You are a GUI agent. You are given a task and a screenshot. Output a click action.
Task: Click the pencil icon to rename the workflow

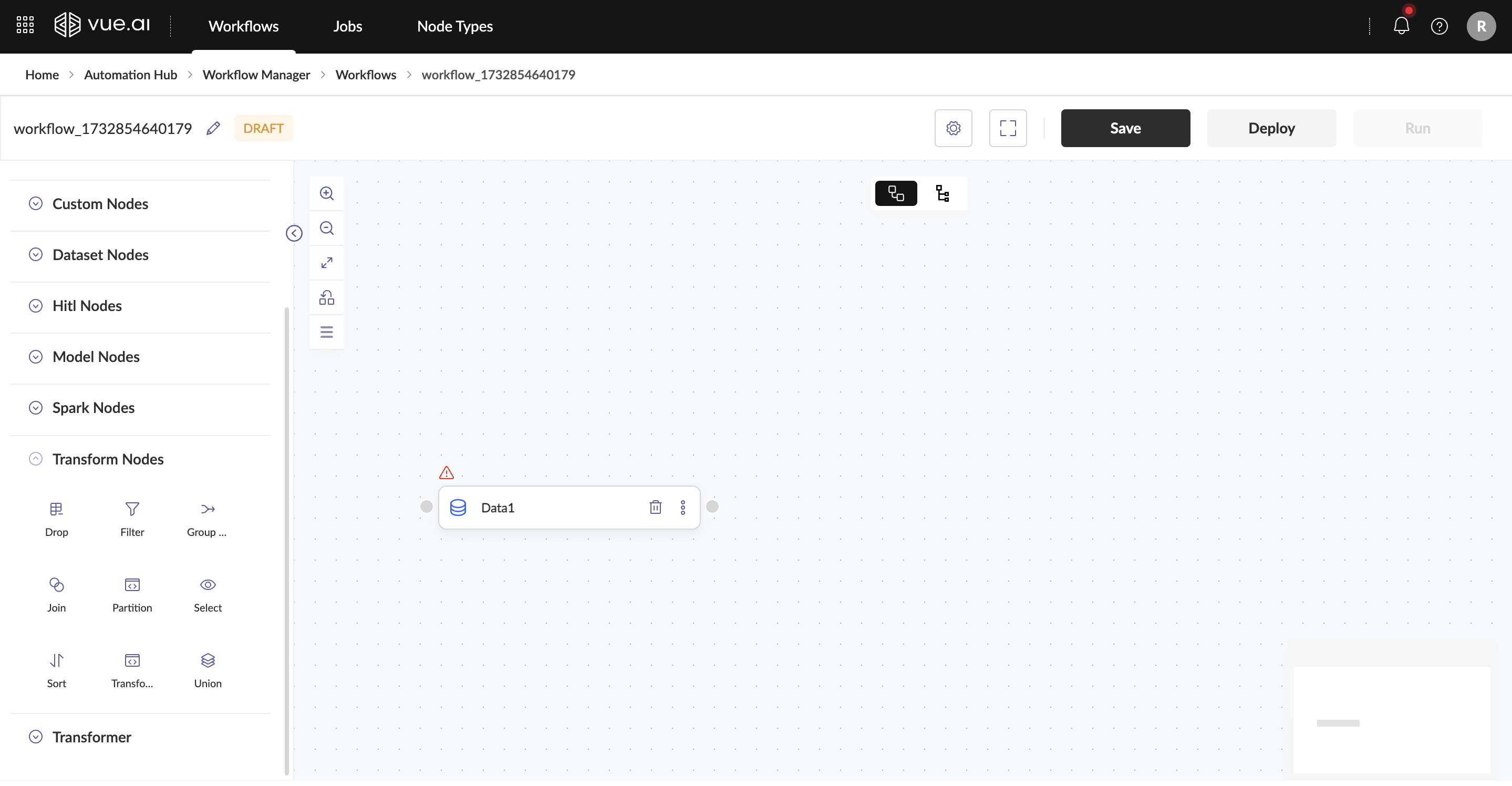(213, 128)
